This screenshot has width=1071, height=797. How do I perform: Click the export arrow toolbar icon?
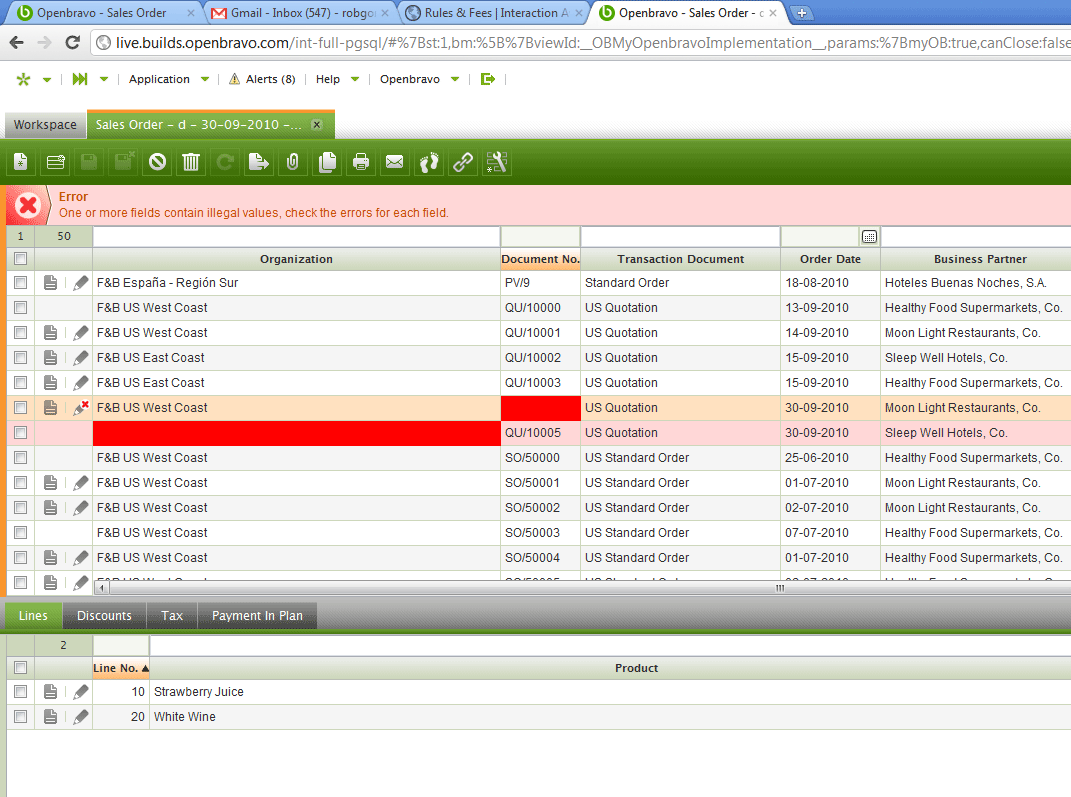259,162
